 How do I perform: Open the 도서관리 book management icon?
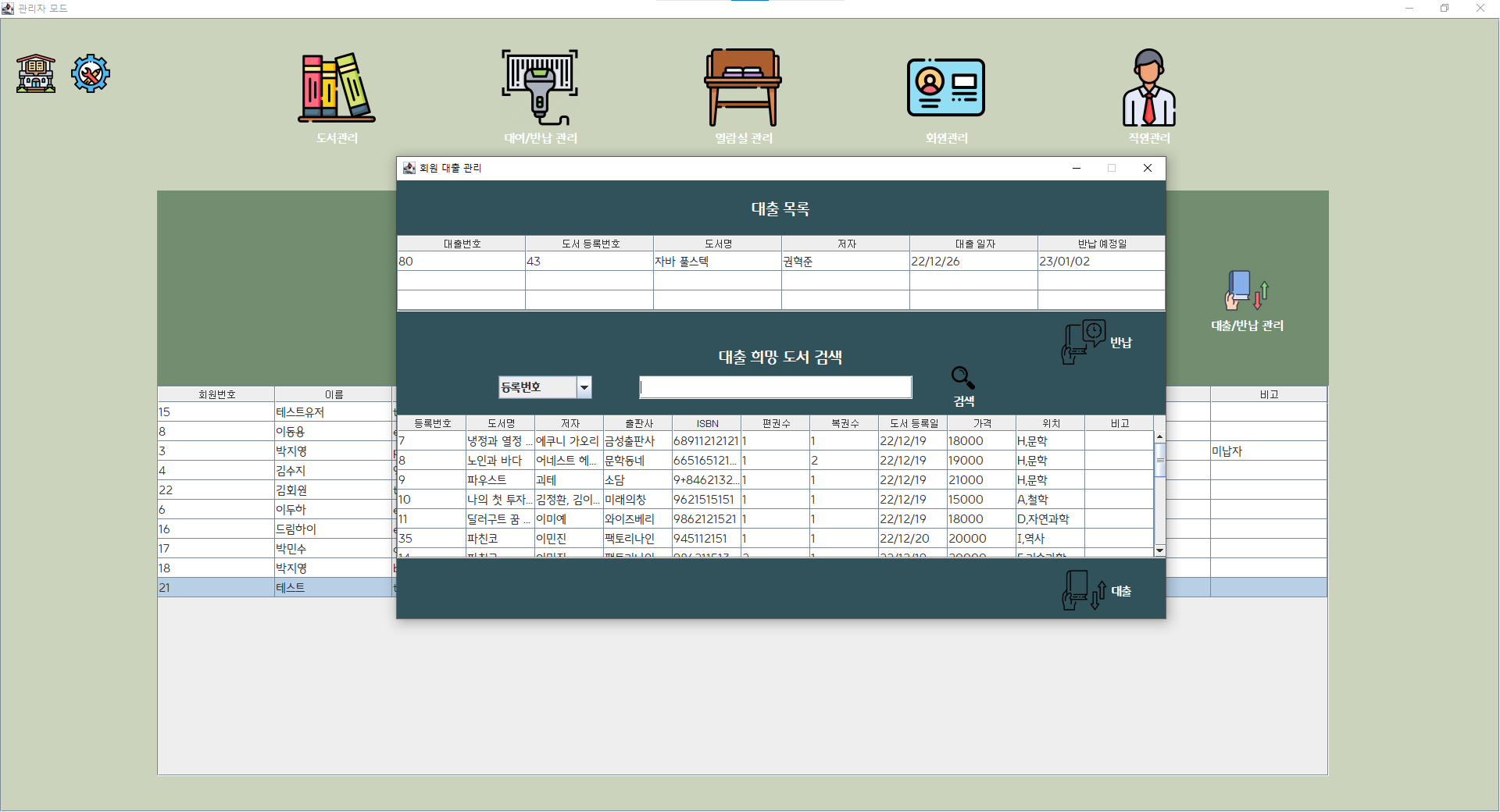click(x=336, y=87)
